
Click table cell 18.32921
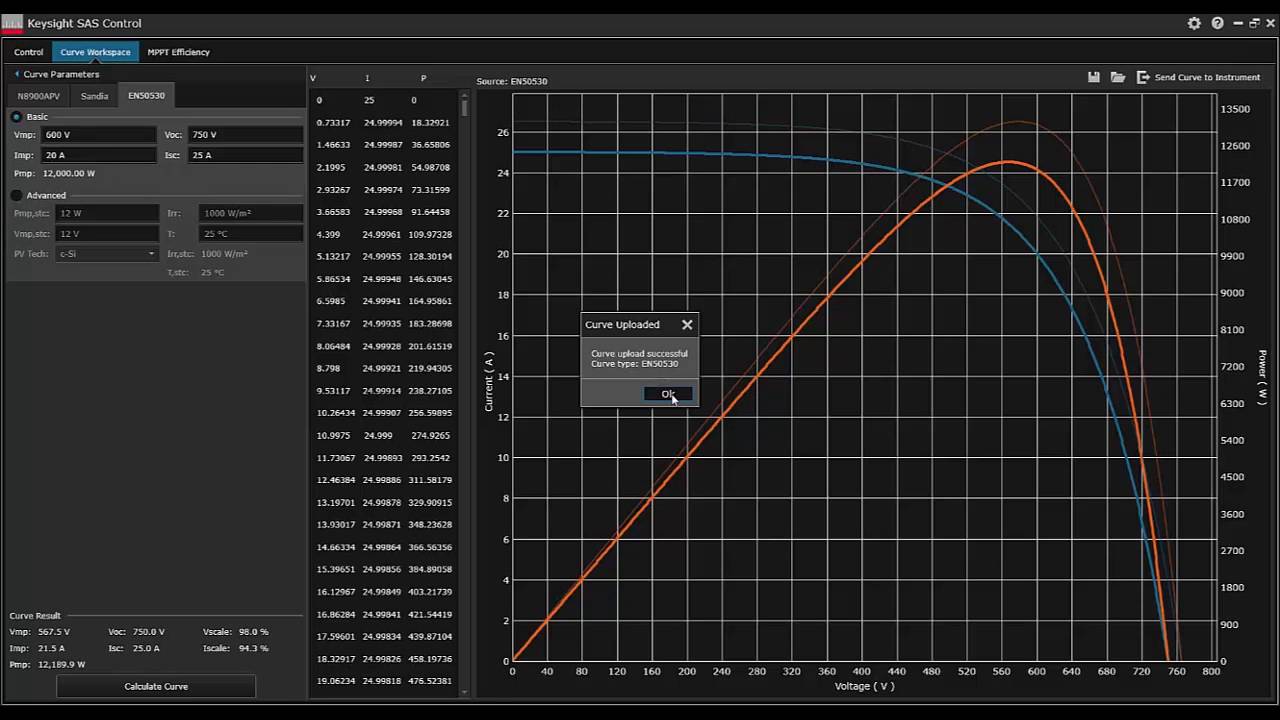pos(430,122)
